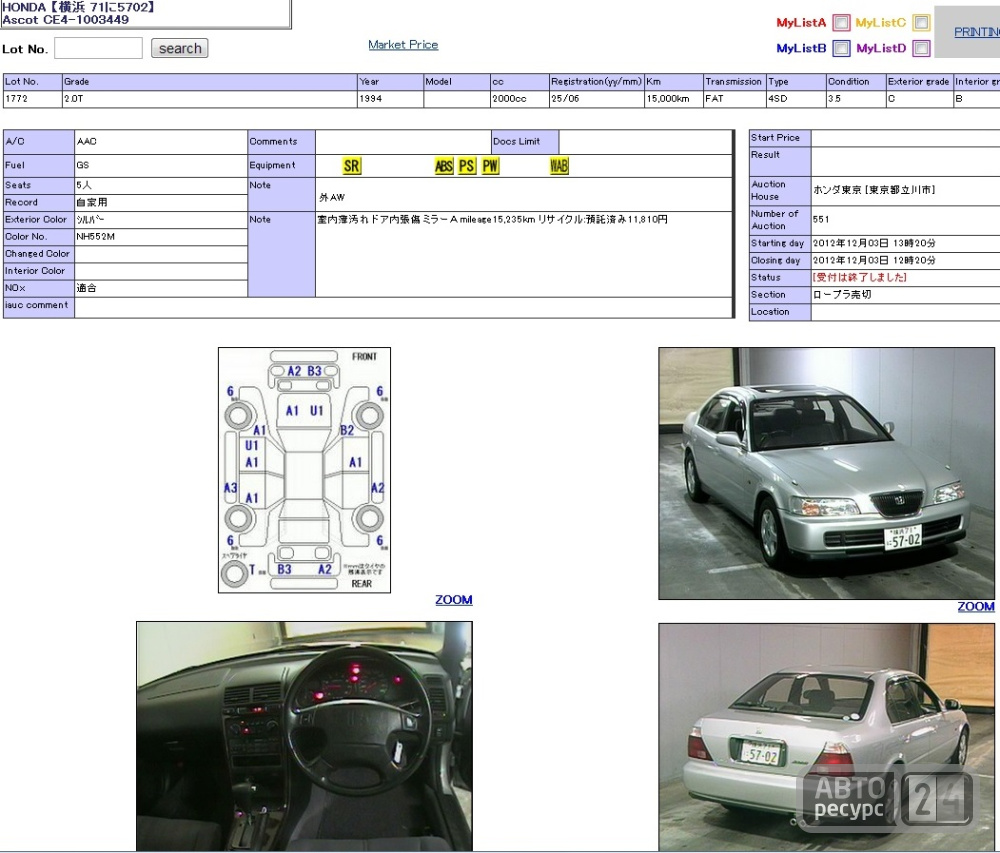
Task: Click the MyListD label
Action: point(881,48)
